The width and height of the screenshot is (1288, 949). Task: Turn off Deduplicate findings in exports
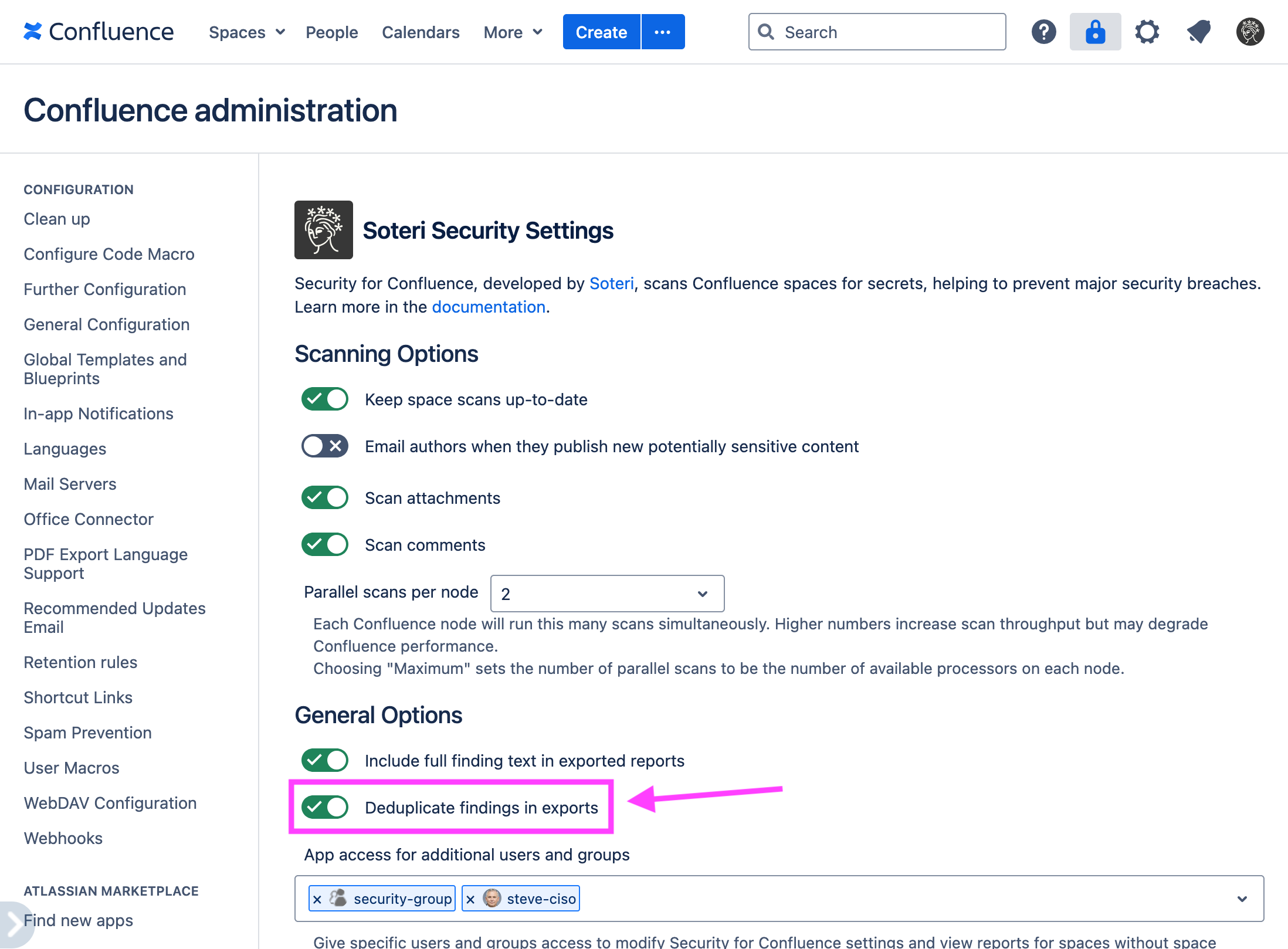pos(324,808)
